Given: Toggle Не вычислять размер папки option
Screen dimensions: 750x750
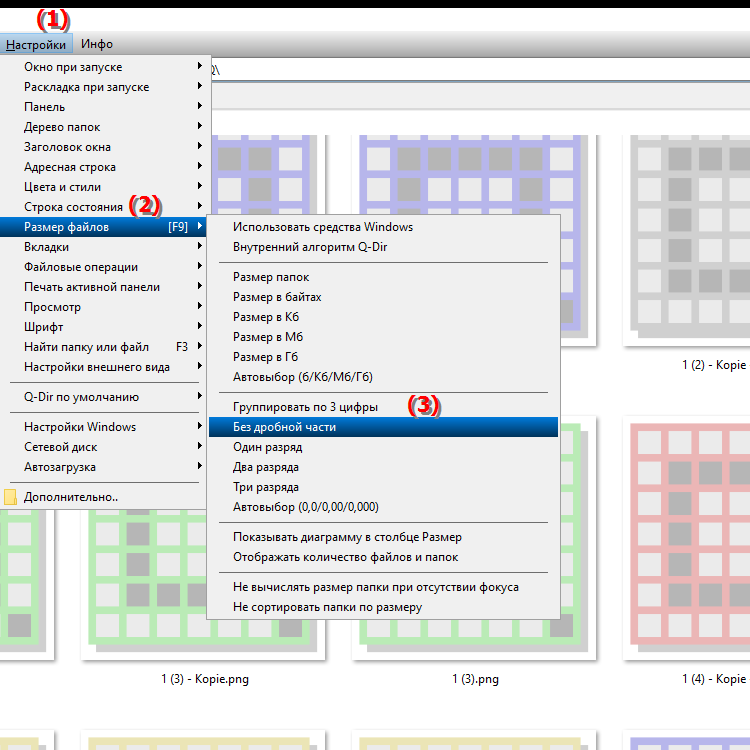Looking at the screenshot, I should click(x=383, y=587).
